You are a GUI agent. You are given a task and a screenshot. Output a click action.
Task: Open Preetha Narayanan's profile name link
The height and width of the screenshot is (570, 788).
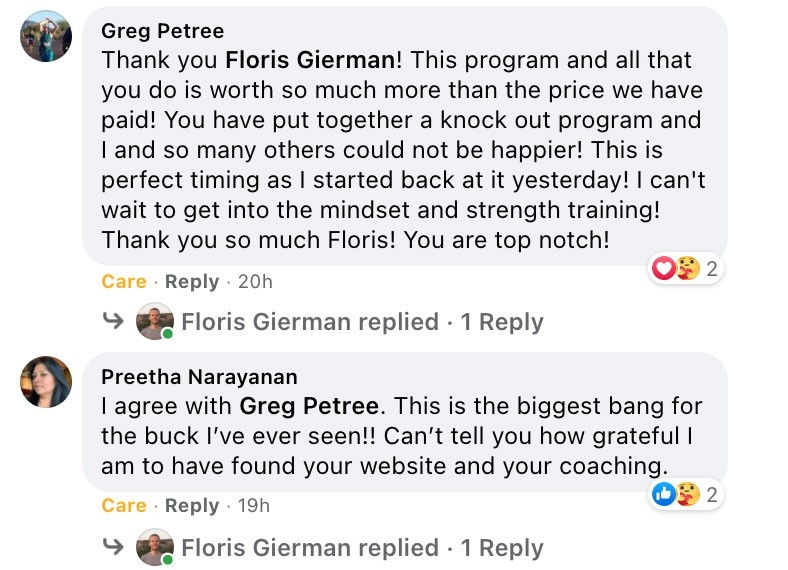tap(199, 377)
